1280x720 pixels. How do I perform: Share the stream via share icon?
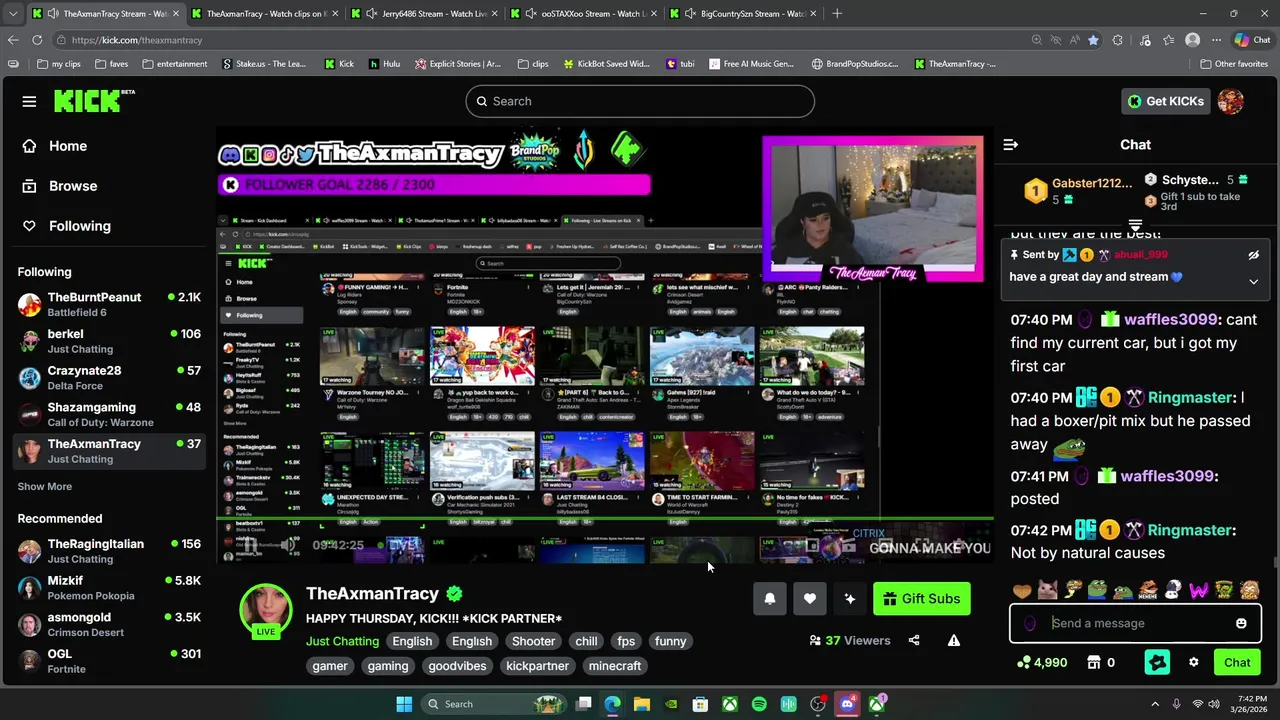tap(914, 641)
